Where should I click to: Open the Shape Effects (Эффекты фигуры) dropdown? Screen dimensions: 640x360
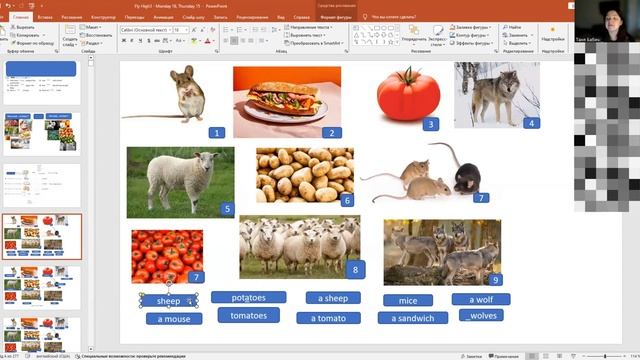tap(471, 43)
